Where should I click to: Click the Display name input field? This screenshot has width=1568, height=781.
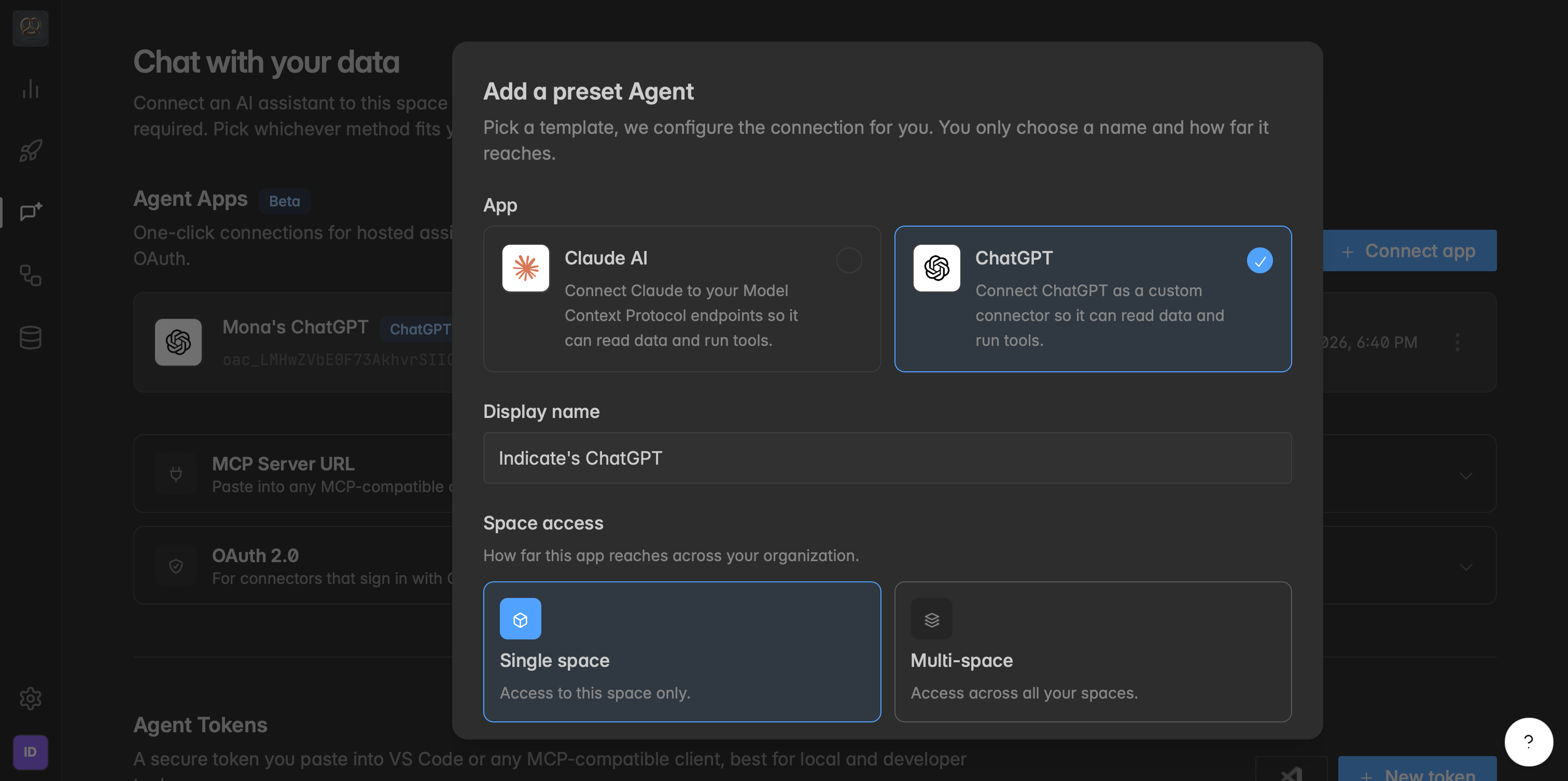[x=887, y=458]
